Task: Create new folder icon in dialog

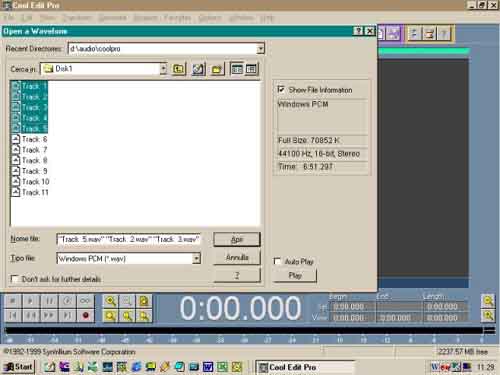Action: coord(217,69)
